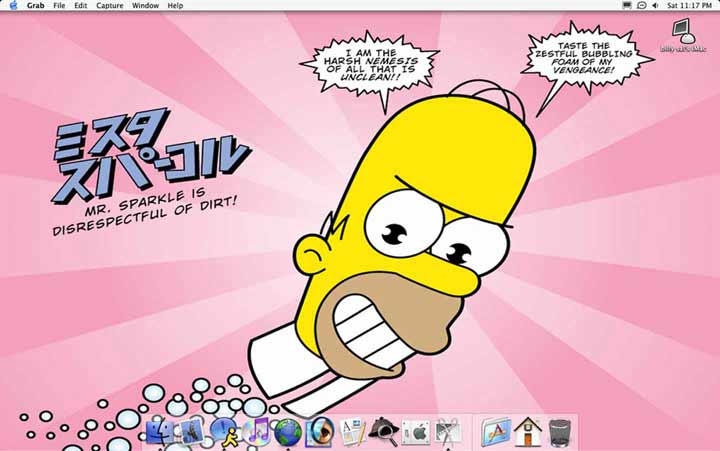Screen dimensions: 720x451
Task: Click the Grab scissors icon in dock
Action: [x=448, y=433]
